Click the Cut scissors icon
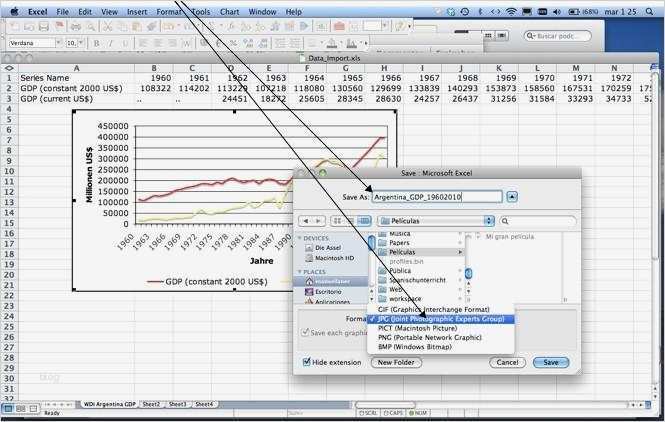Viewport: 665px width, 422px height. pyautogui.click(x=108, y=27)
